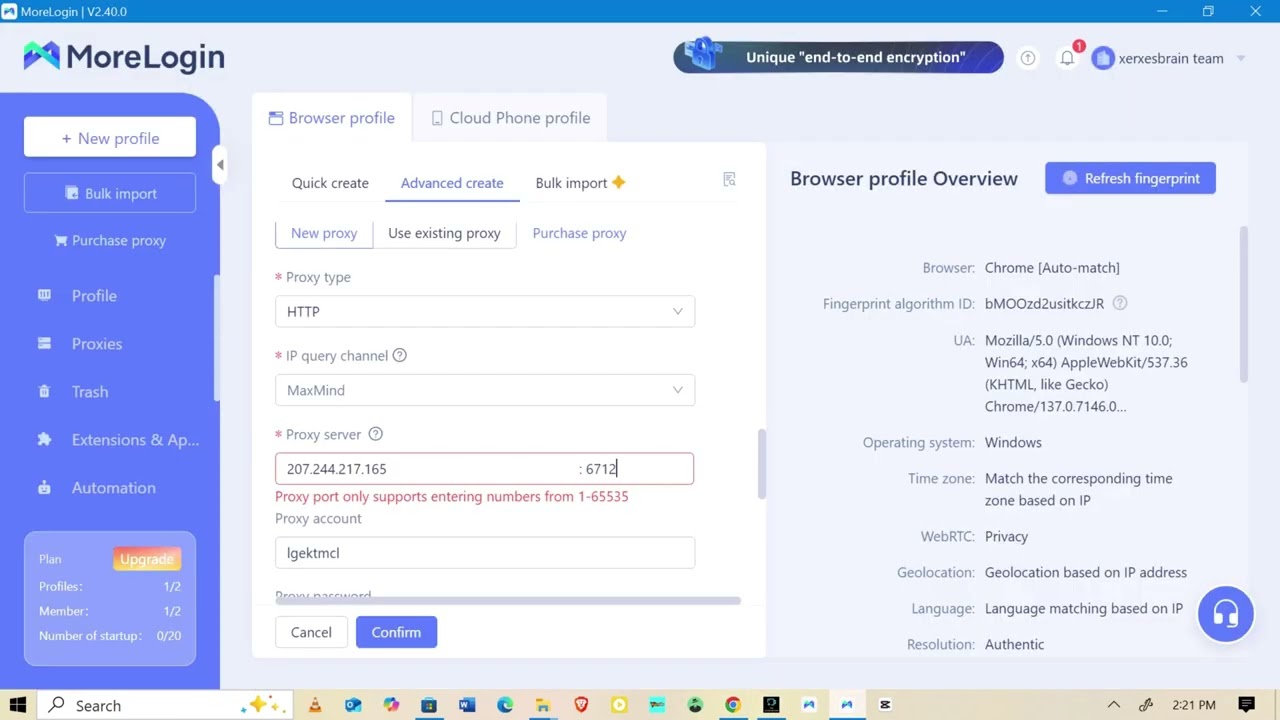The image size is (1280, 720).
Task: Select the Quick create tab
Action: (x=330, y=183)
